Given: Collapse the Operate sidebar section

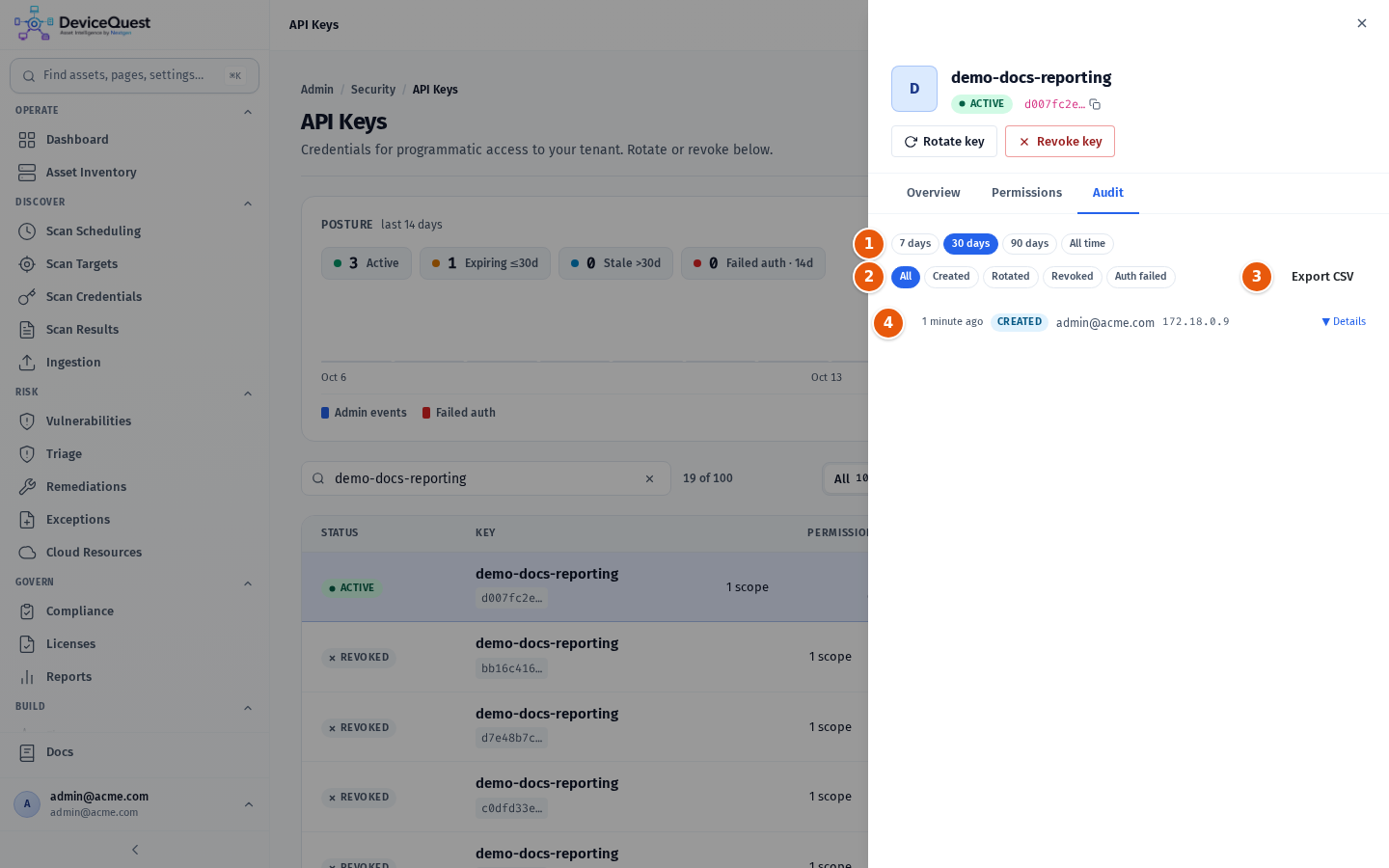Looking at the screenshot, I should click(x=248, y=112).
